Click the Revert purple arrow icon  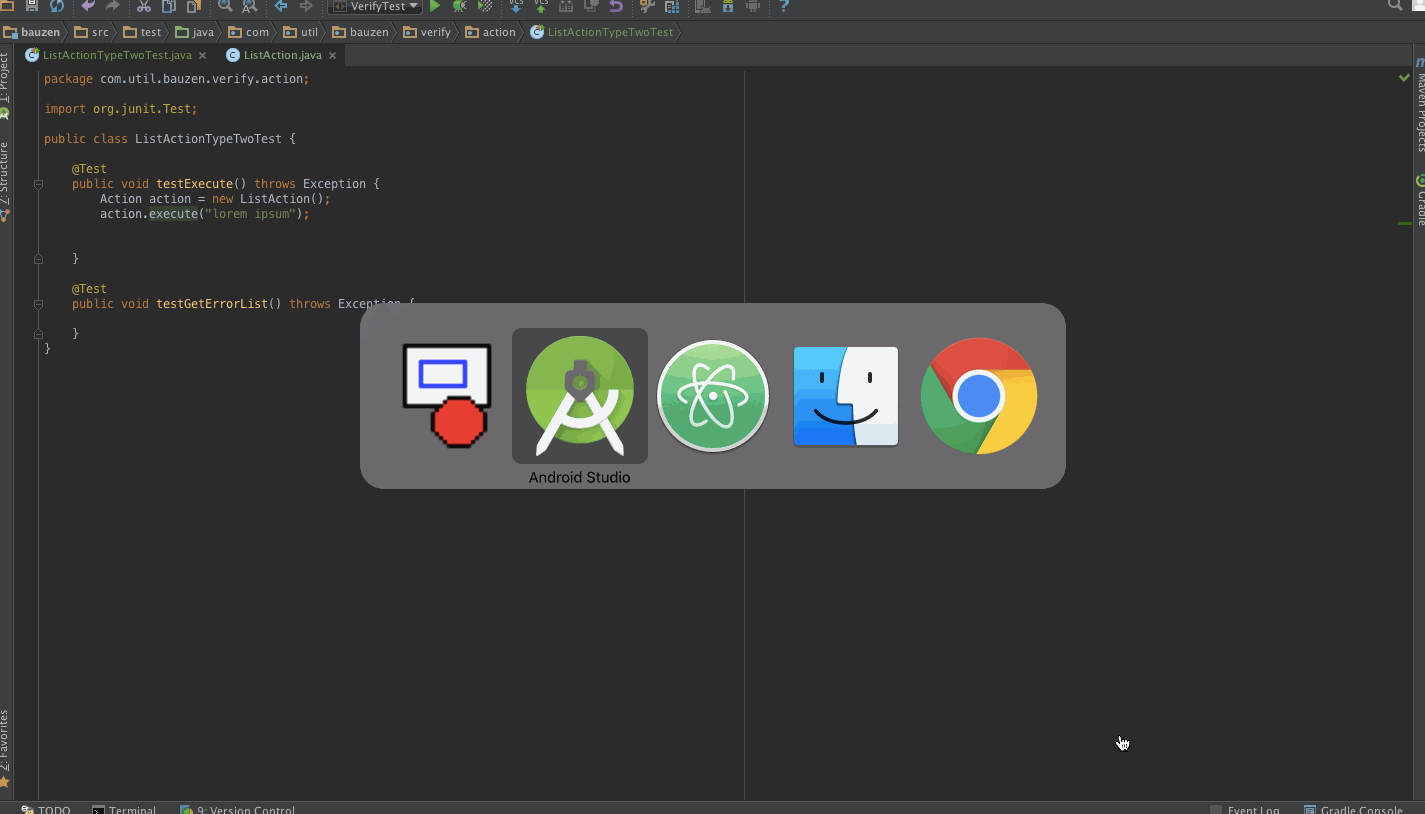click(x=616, y=6)
